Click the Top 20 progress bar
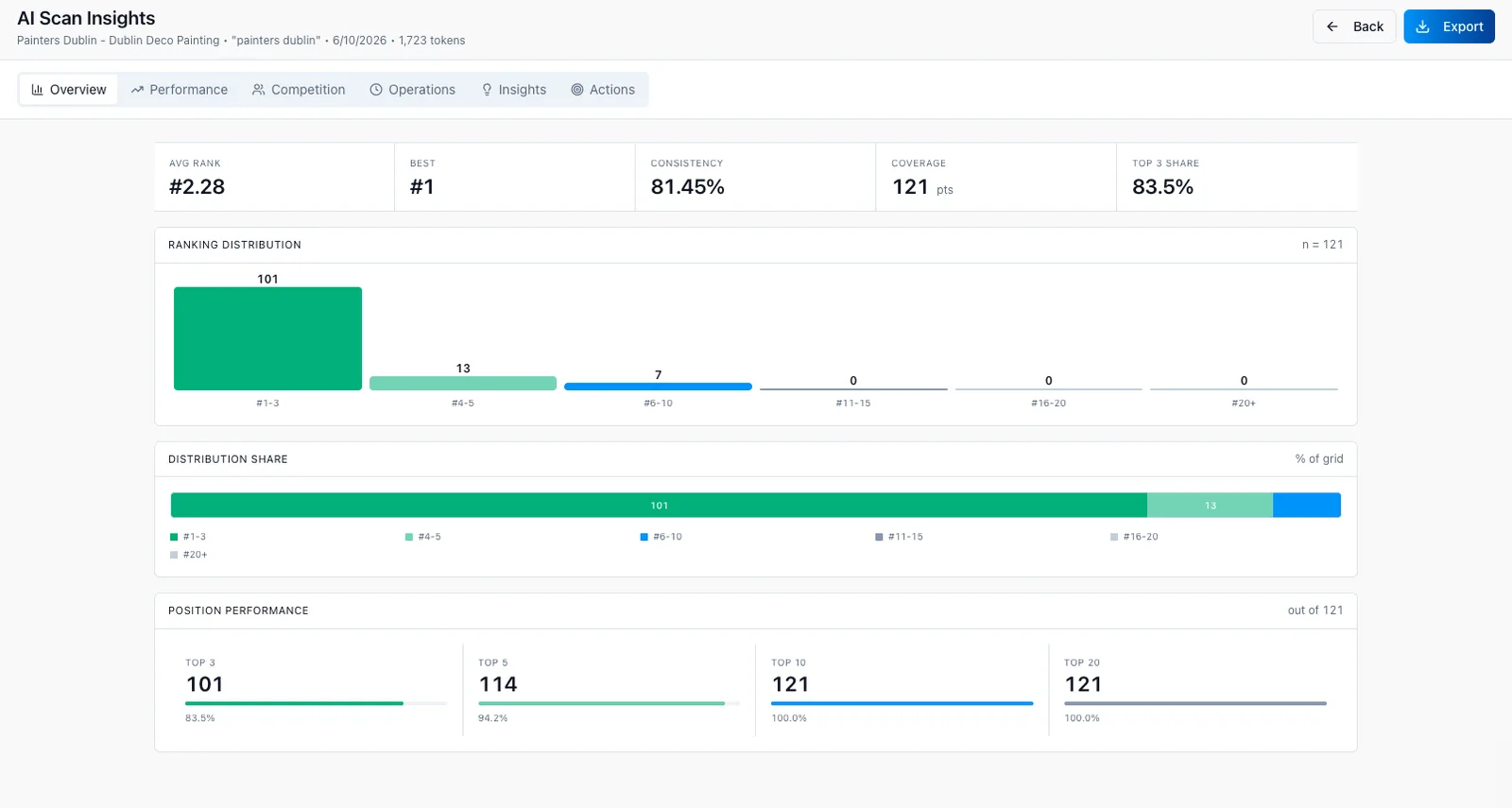Screen dimensions: 1512x808 pyautogui.click(x=1195, y=703)
